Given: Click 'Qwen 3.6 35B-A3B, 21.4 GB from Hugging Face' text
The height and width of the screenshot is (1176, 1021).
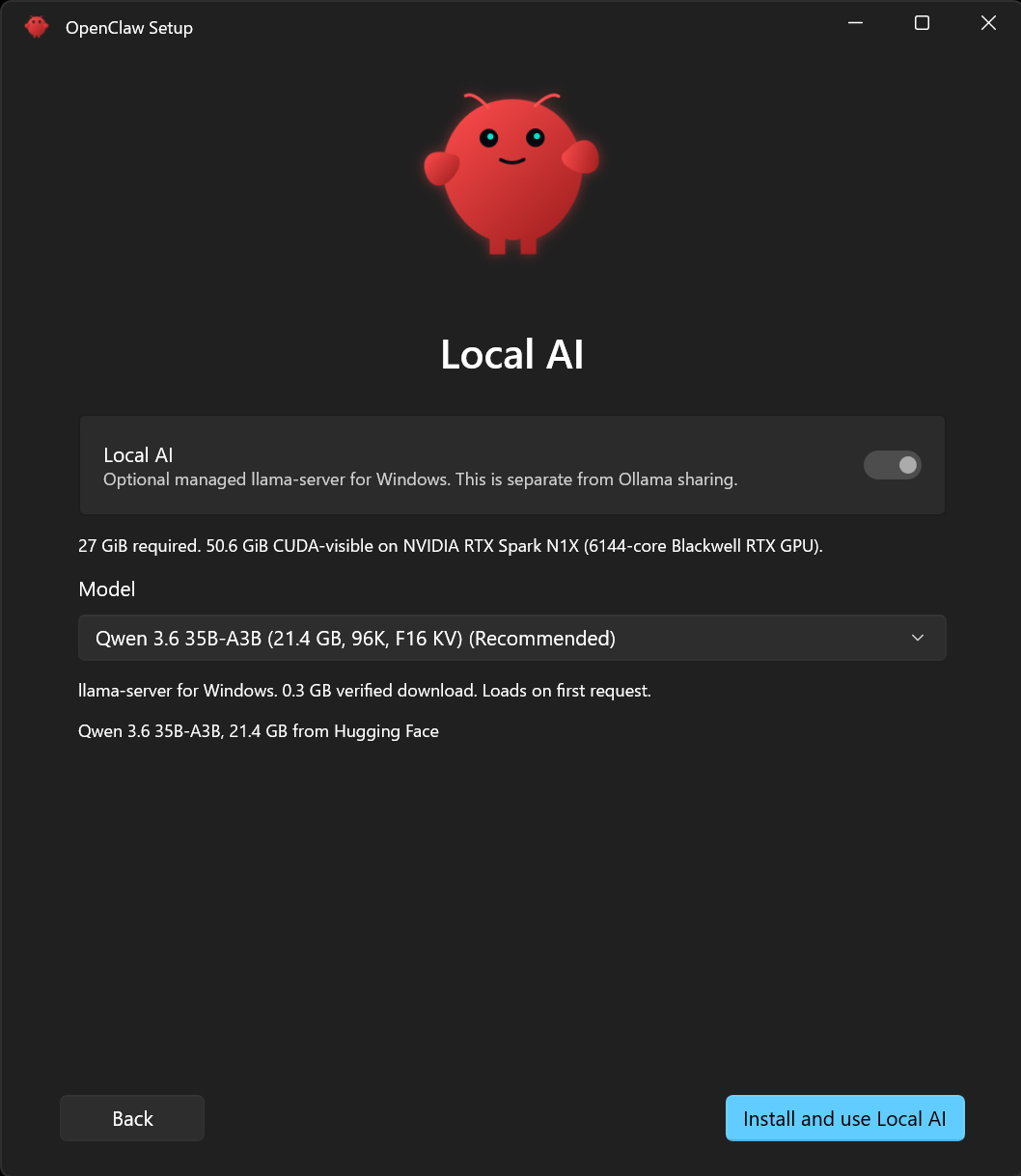Looking at the screenshot, I should [x=259, y=731].
